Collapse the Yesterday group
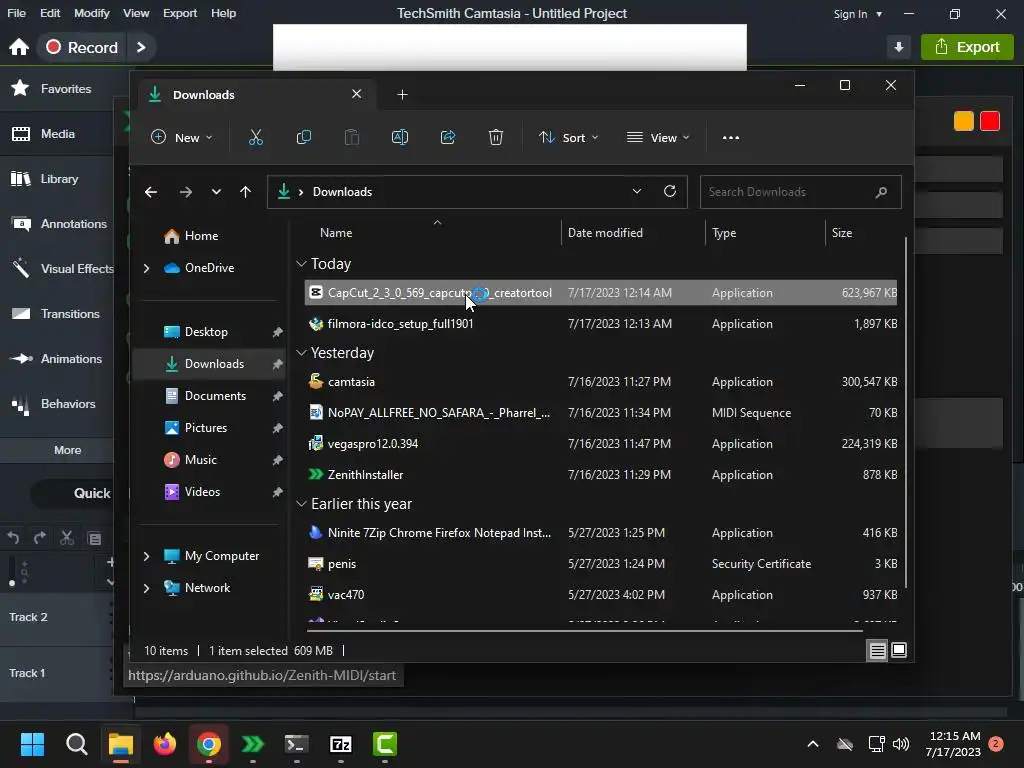Viewport: 1024px width, 768px height. (x=301, y=353)
